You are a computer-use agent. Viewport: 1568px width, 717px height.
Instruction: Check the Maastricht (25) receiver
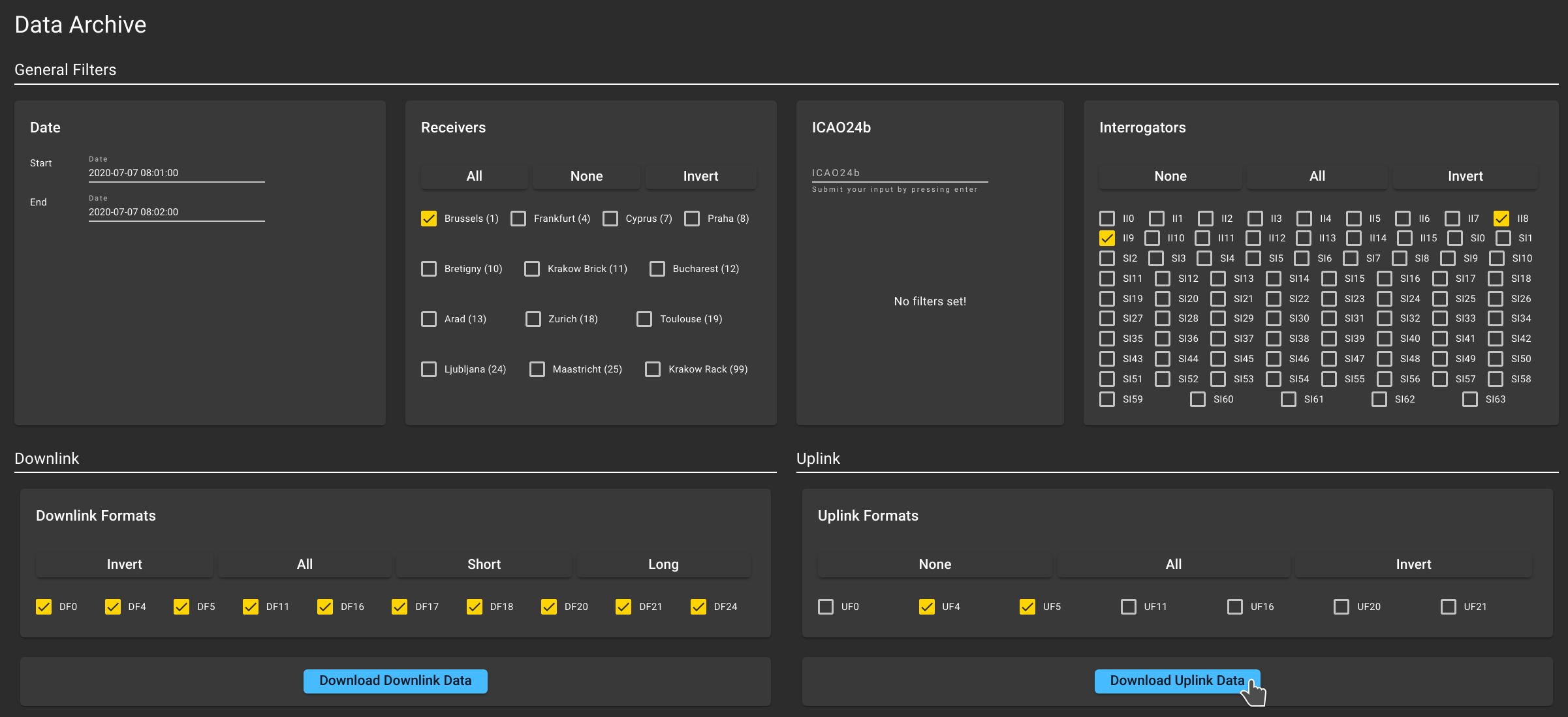coord(537,369)
